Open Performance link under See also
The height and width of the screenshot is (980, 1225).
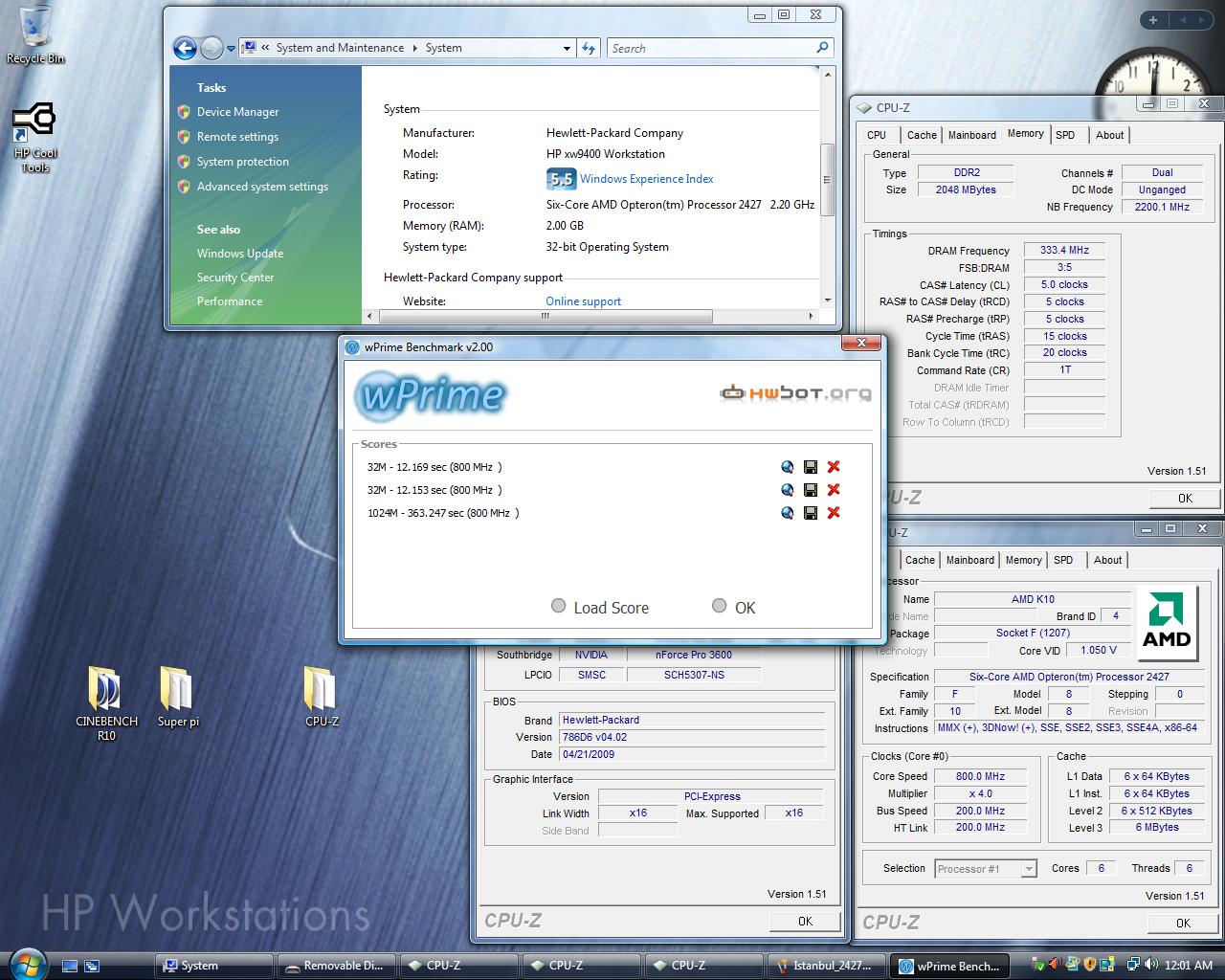(230, 301)
